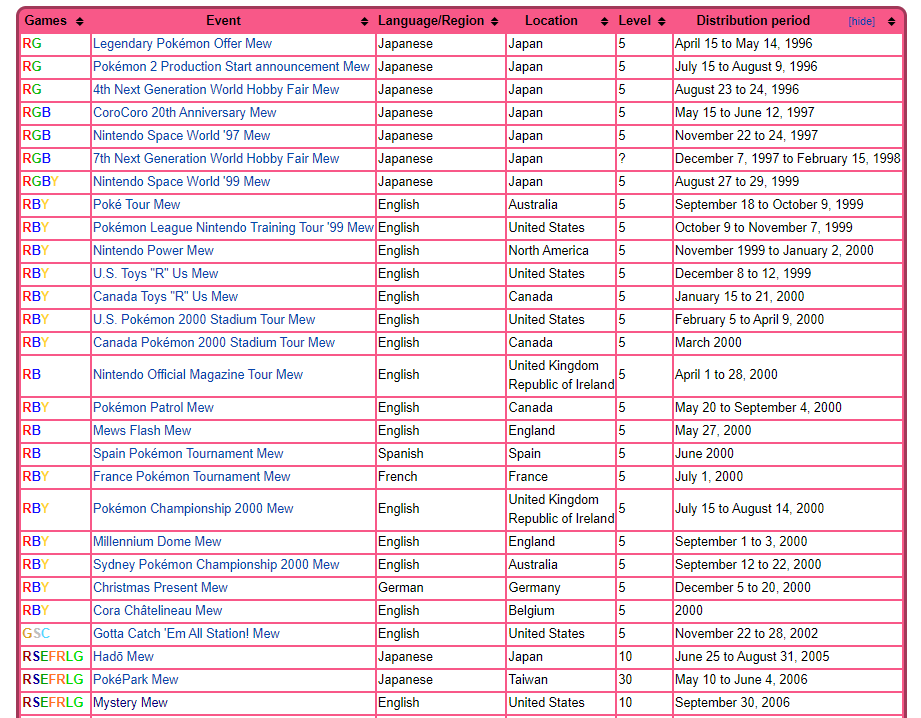This screenshot has width=921, height=718.
Task: Open the Hadō Mew event page
Action: point(123,656)
